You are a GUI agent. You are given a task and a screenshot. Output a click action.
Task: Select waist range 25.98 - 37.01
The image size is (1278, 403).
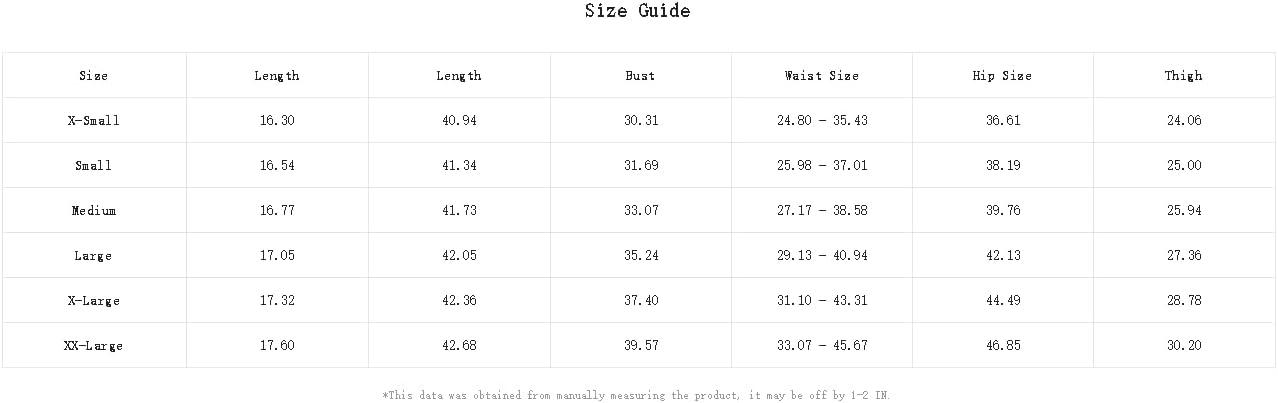tap(822, 166)
